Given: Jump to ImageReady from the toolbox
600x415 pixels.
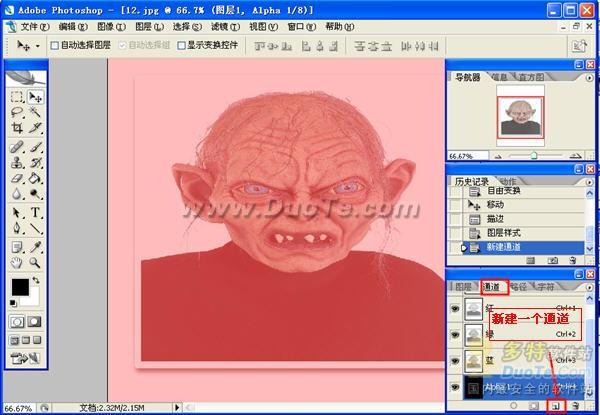Looking at the screenshot, I should point(25,358).
